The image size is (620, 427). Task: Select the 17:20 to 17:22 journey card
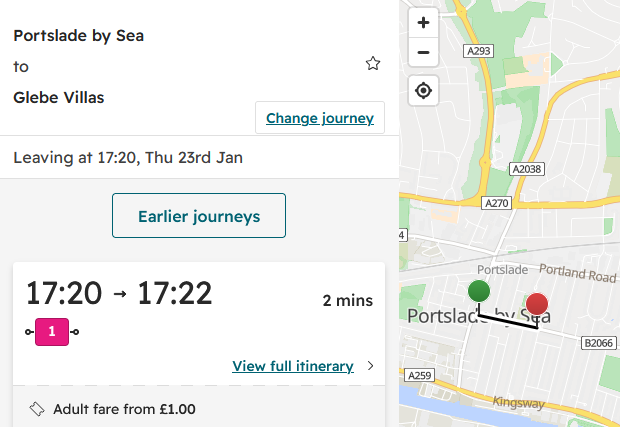tap(199, 323)
